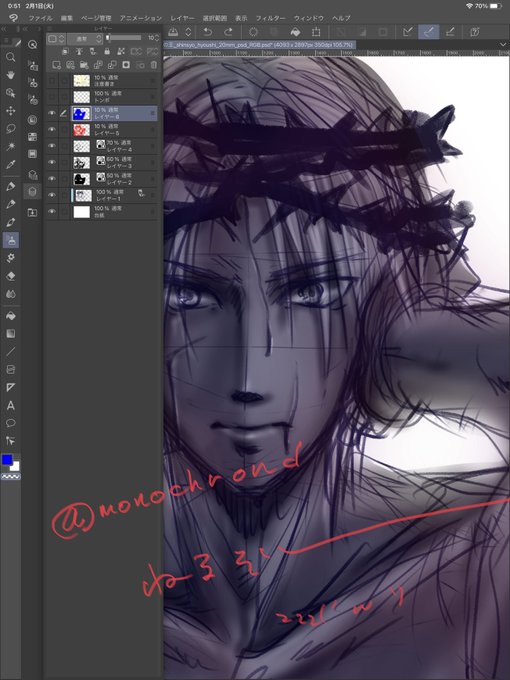Image resolution: width=510 pixels, height=680 pixels.
Task: Hide layer レイヤー 6 with its eye icon
Action: [x=52, y=113]
